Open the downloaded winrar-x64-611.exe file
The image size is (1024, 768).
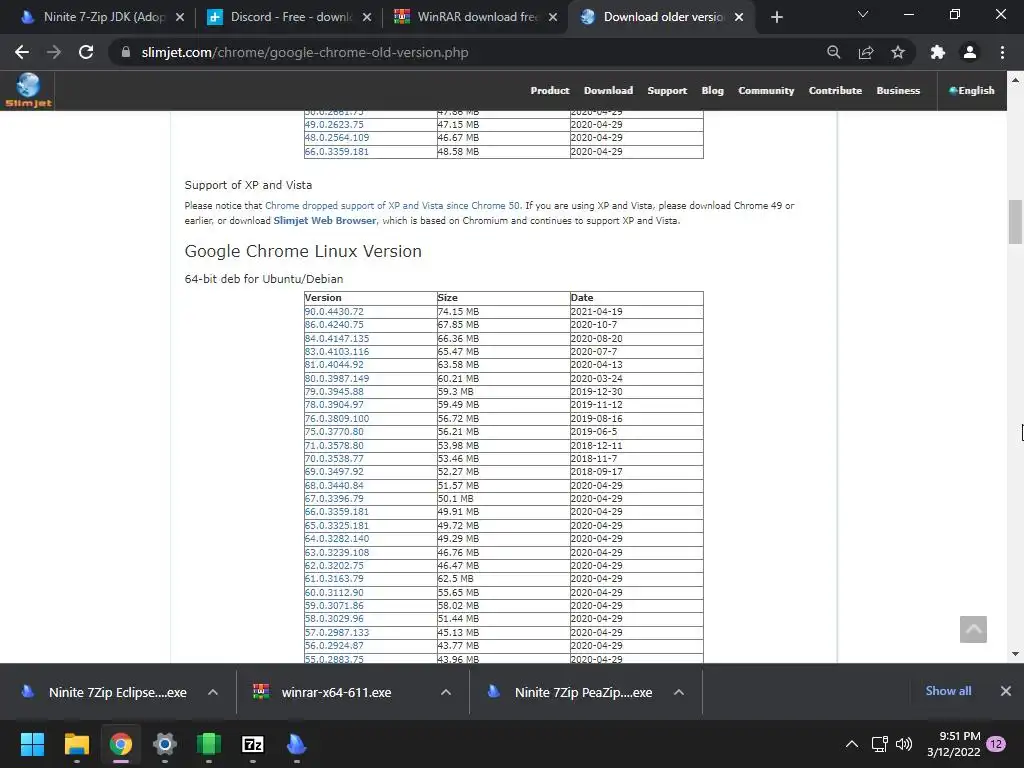point(336,693)
